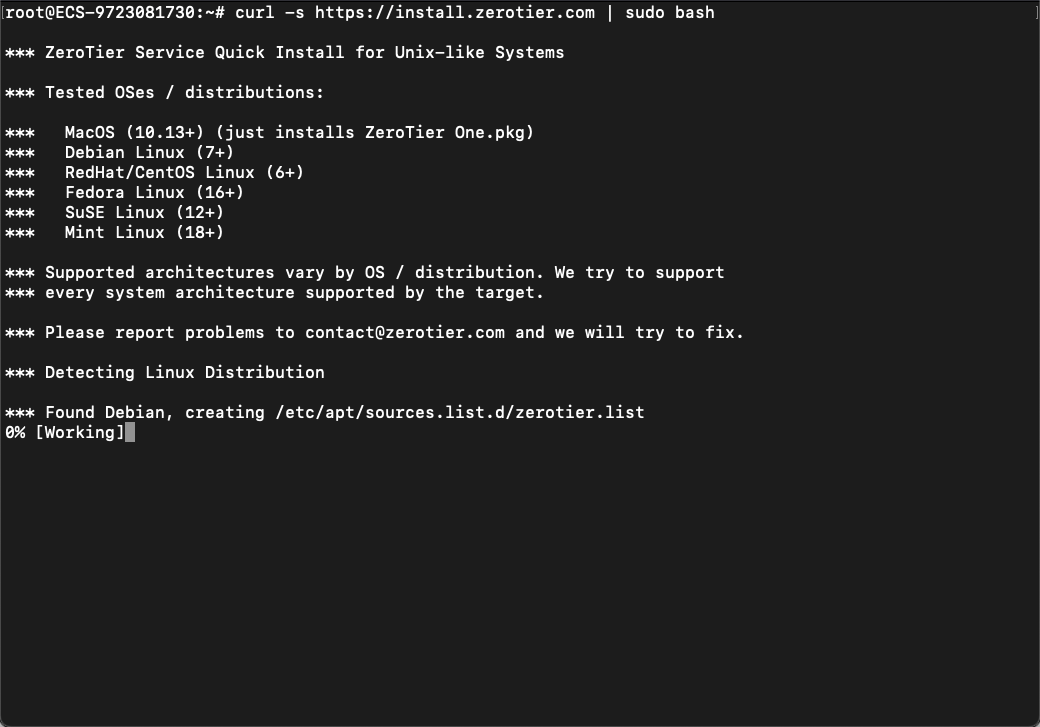The width and height of the screenshot is (1040, 727).
Task: Click the "ZeroTier Service Quick Install" heading line
Action: [x=304, y=53]
